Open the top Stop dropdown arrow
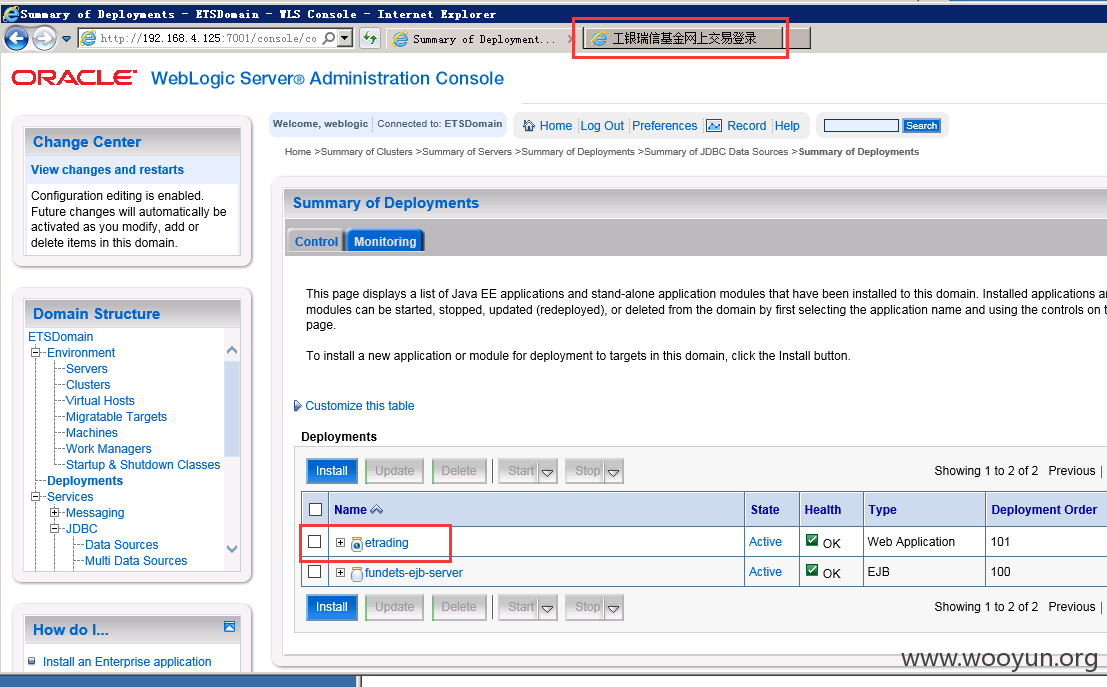Viewport: 1107px width, 687px height. [x=614, y=472]
